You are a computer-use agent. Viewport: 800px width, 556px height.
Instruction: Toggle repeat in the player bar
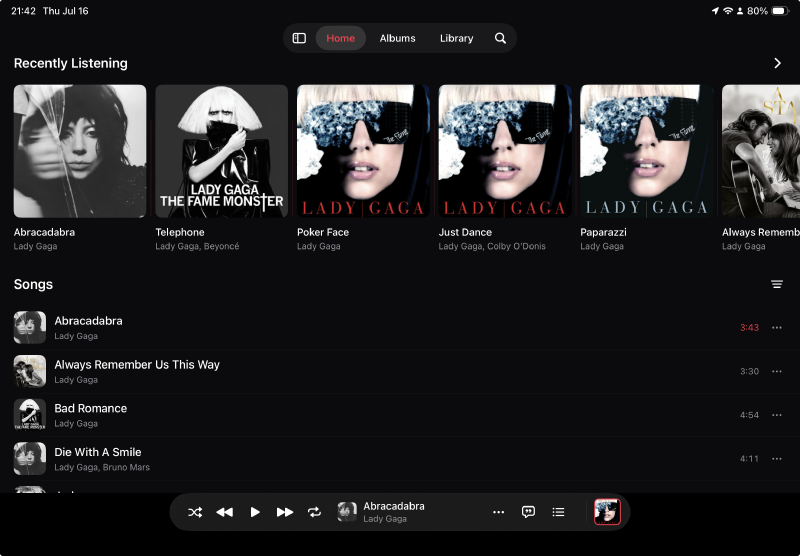pyautogui.click(x=314, y=512)
